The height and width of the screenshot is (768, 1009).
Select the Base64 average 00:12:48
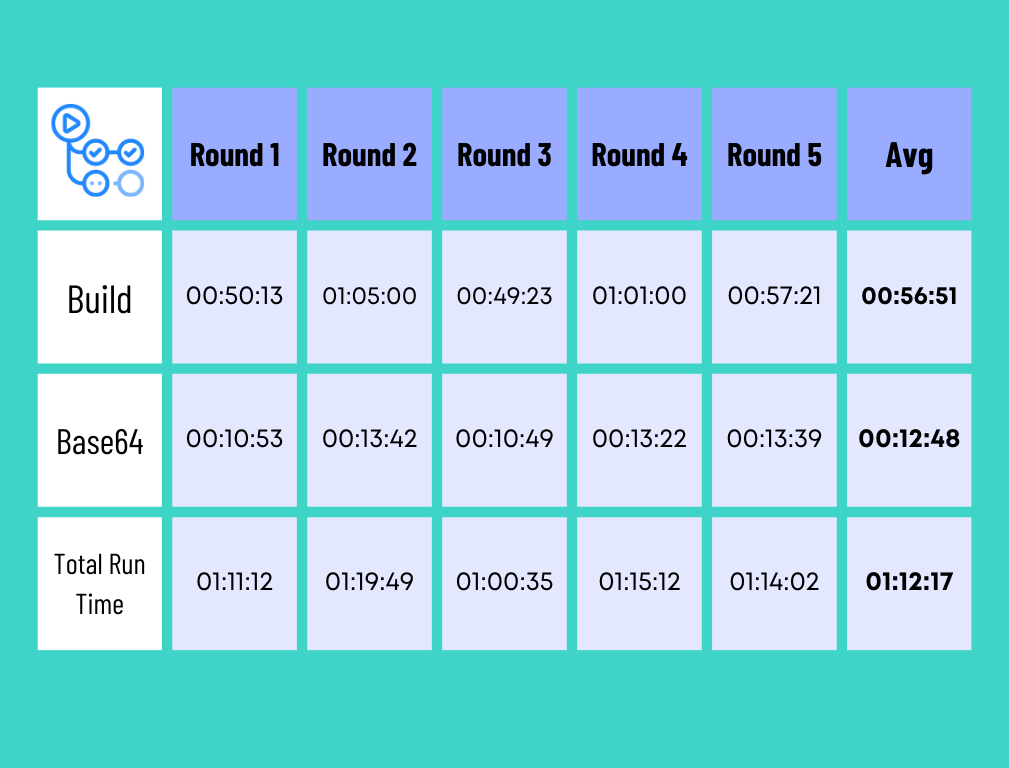point(909,439)
